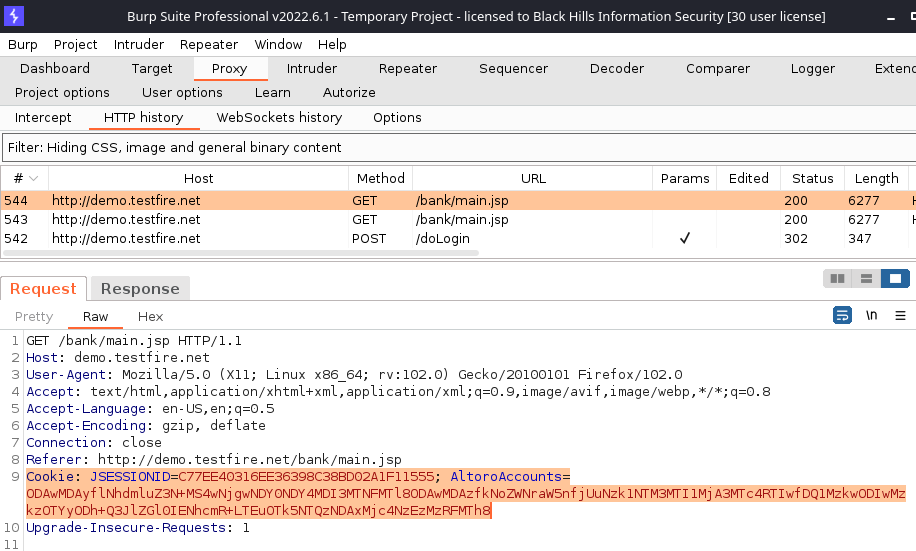Switch message view to Hex
The width and height of the screenshot is (916, 551).
tap(150, 316)
